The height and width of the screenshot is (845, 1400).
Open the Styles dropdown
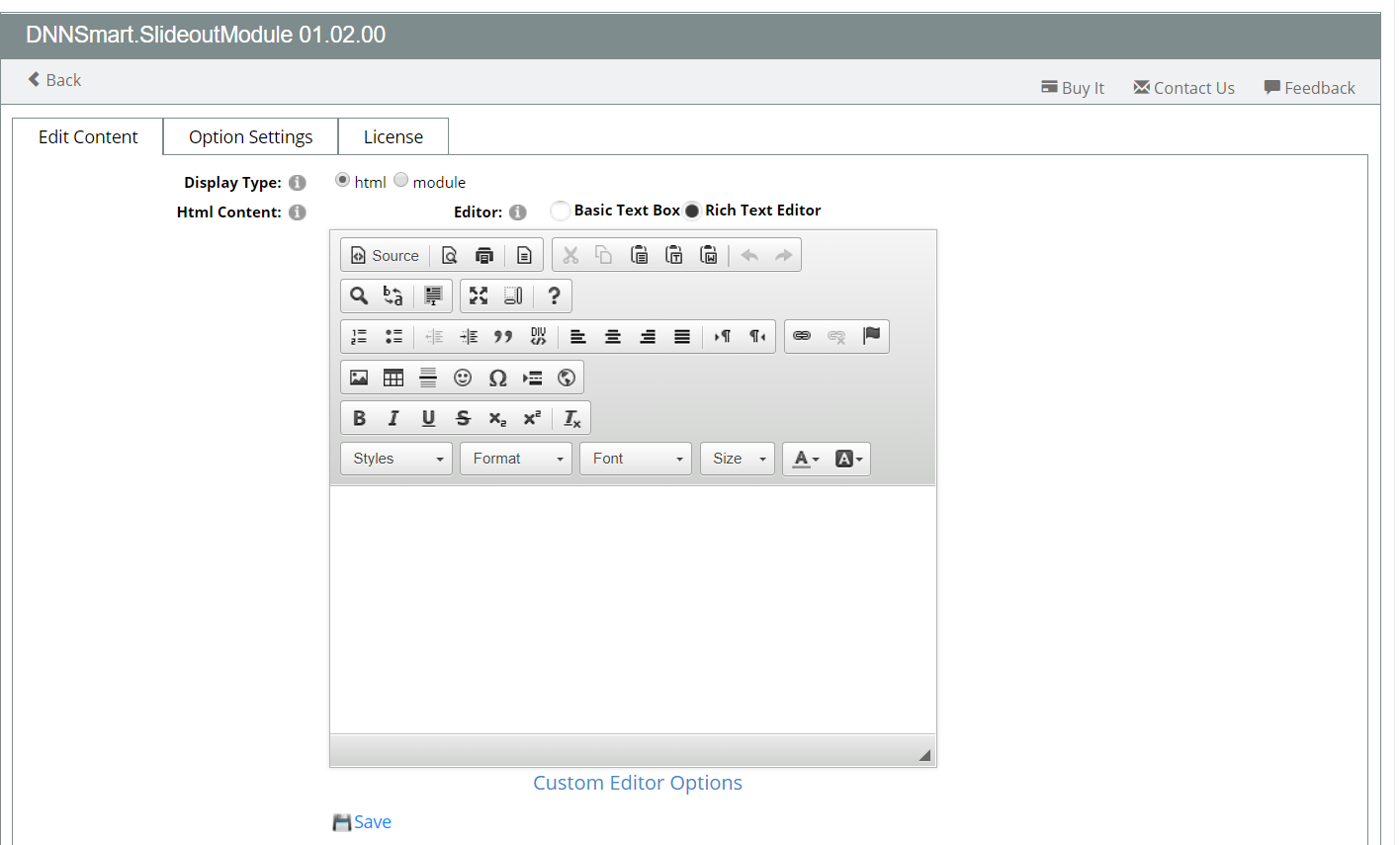396,459
